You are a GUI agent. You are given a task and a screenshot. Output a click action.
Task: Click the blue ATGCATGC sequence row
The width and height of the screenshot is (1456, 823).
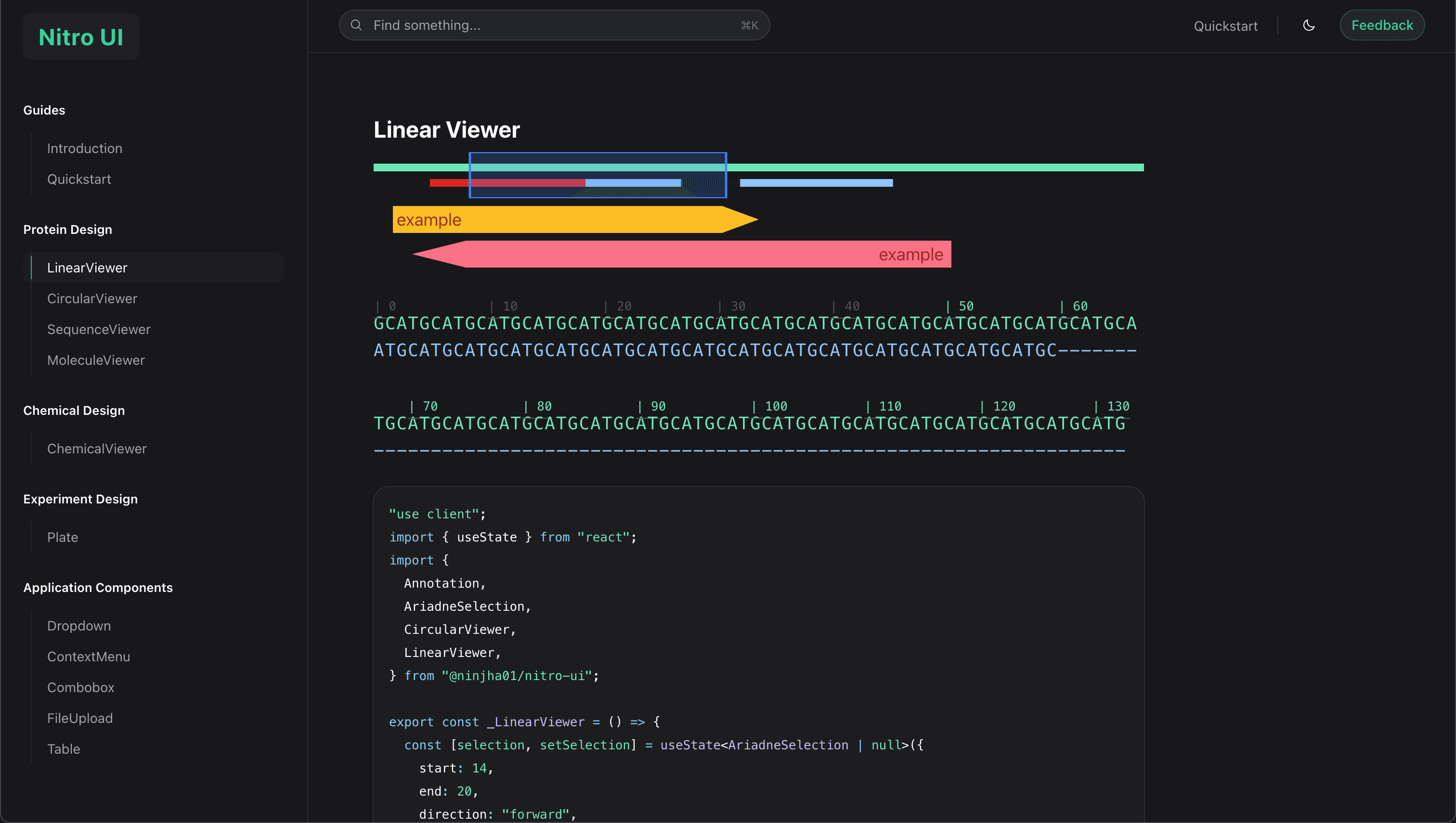click(x=755, y=350)
